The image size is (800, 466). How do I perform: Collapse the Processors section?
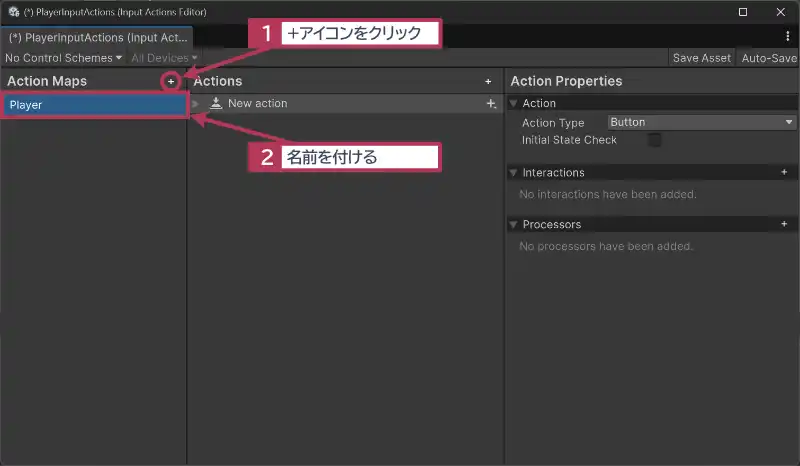[514, 224]
